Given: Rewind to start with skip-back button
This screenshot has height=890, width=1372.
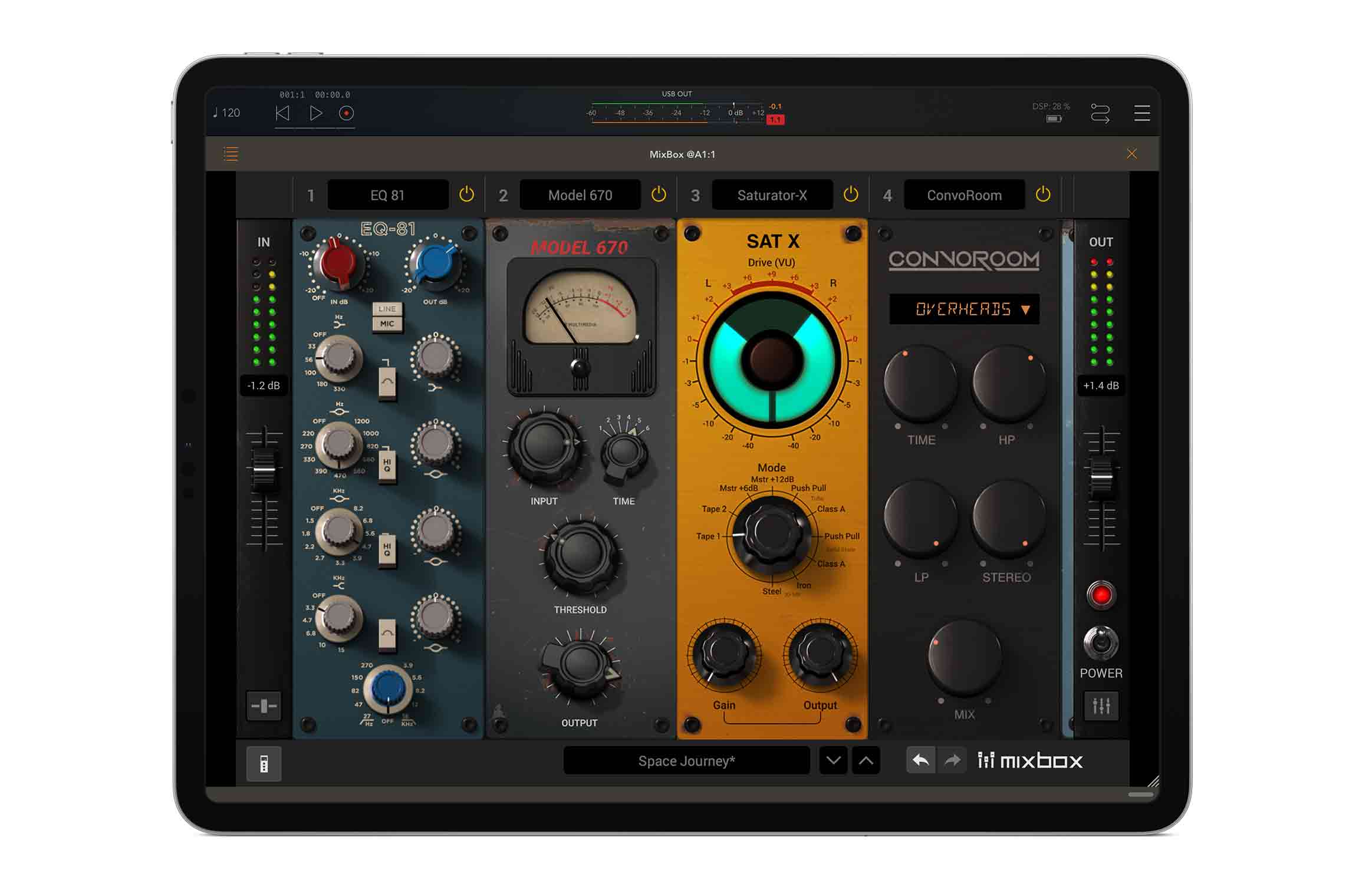Looking at the screenshot, I should (x=282, y=113).
